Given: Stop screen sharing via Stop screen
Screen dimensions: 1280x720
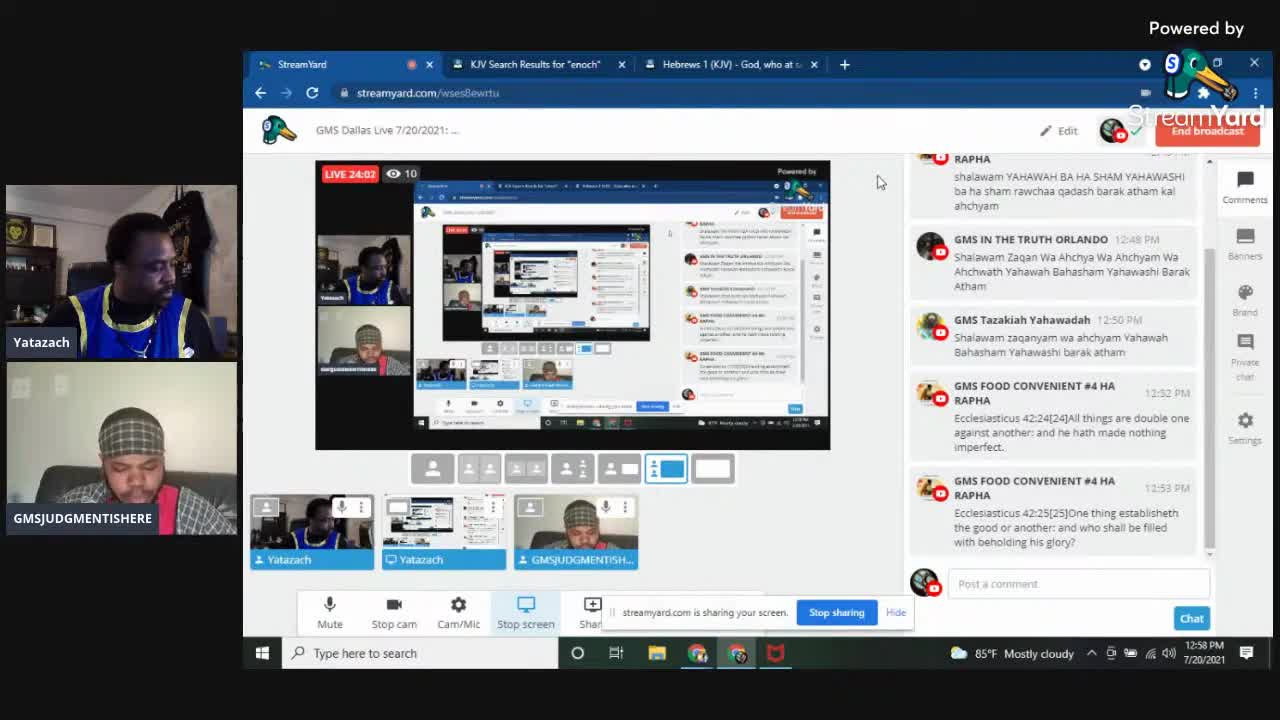Looking at the screenshot, I should 526,612.
